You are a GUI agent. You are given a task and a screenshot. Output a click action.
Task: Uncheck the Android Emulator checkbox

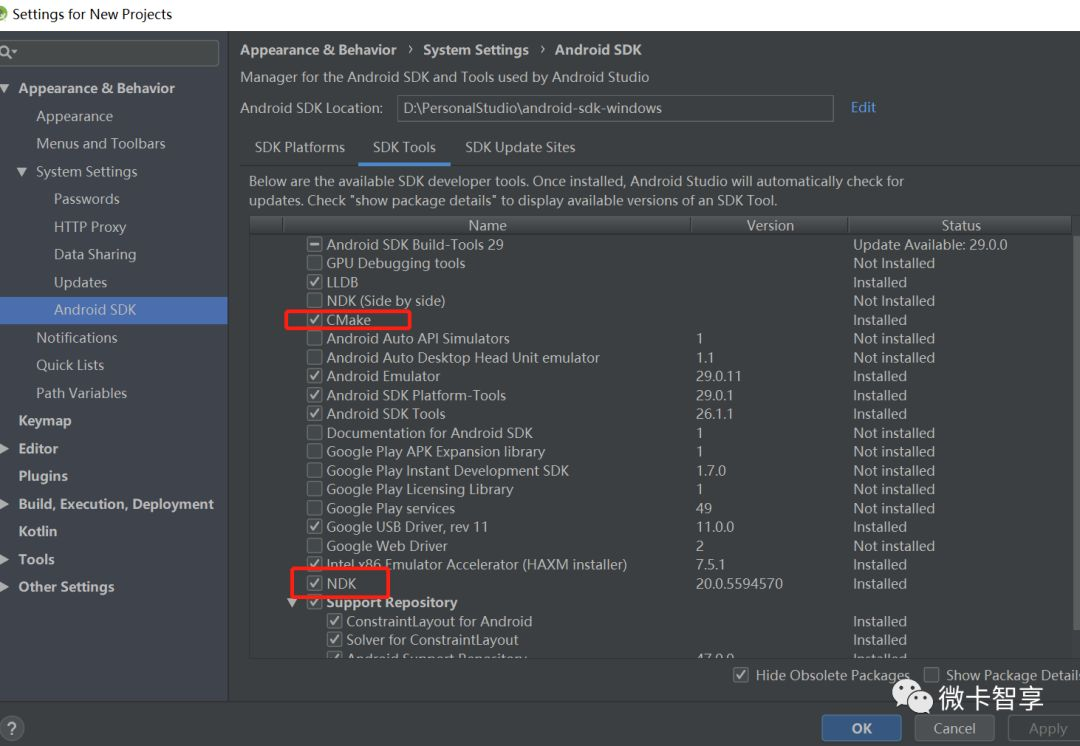coord(315,376)
